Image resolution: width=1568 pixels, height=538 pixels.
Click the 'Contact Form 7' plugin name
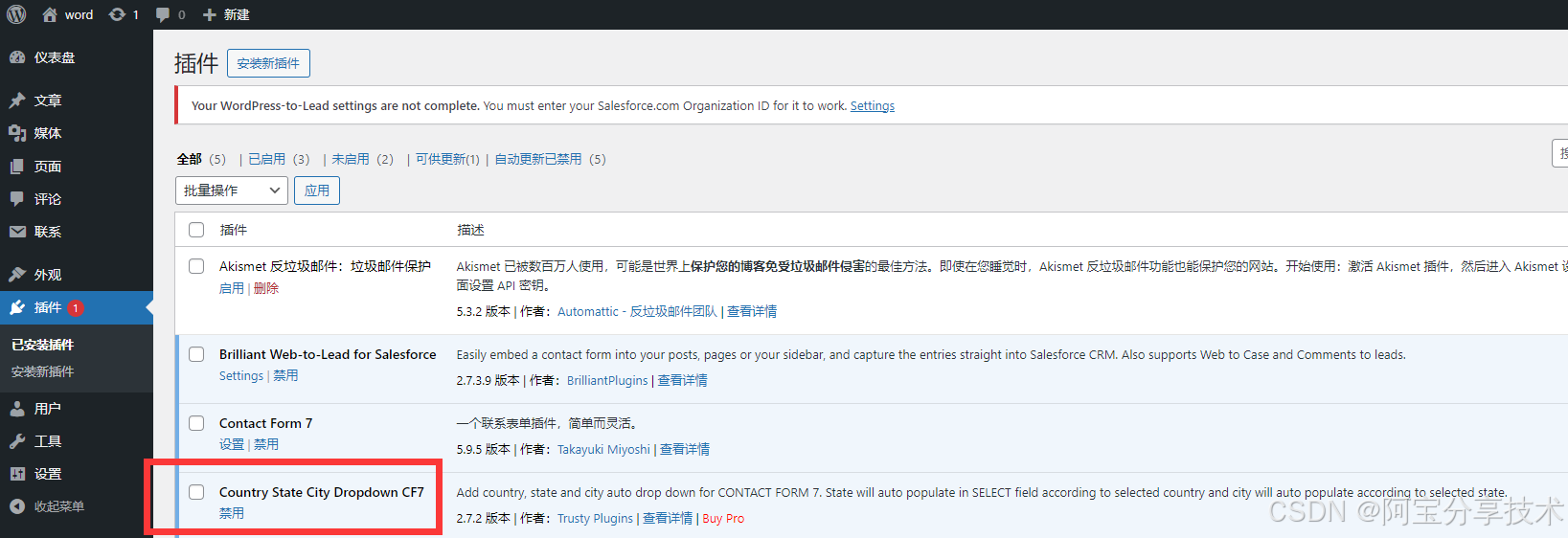pos(265,423)
